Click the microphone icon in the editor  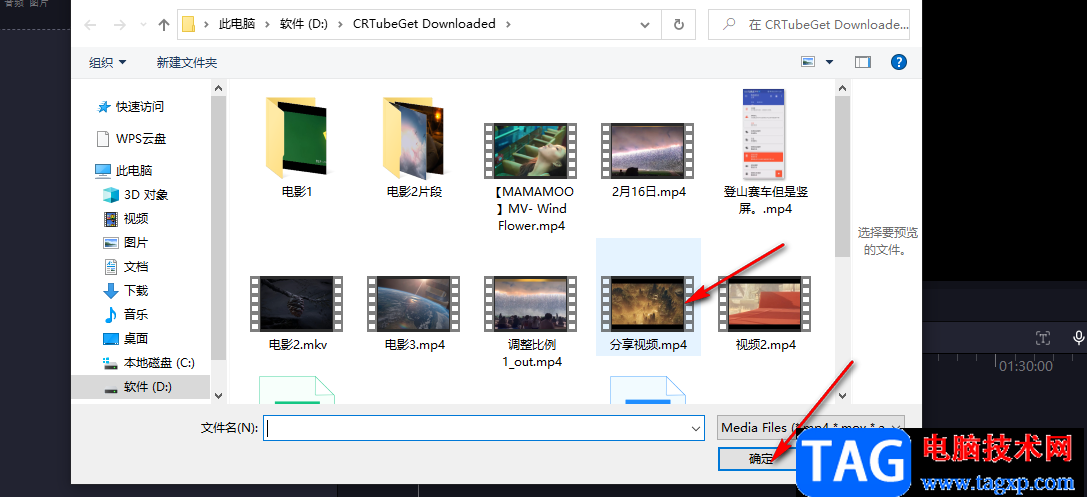[x=1078, y=338]
